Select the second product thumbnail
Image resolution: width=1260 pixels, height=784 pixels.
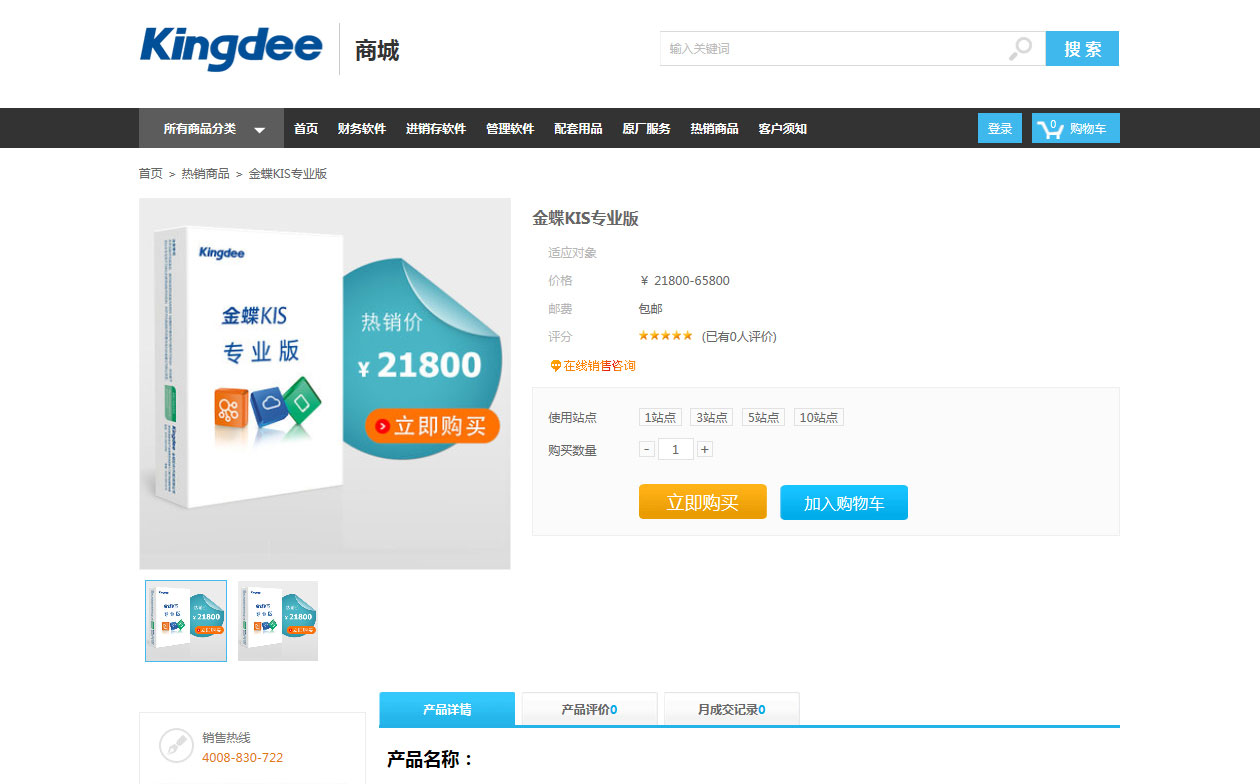(278, 621)
